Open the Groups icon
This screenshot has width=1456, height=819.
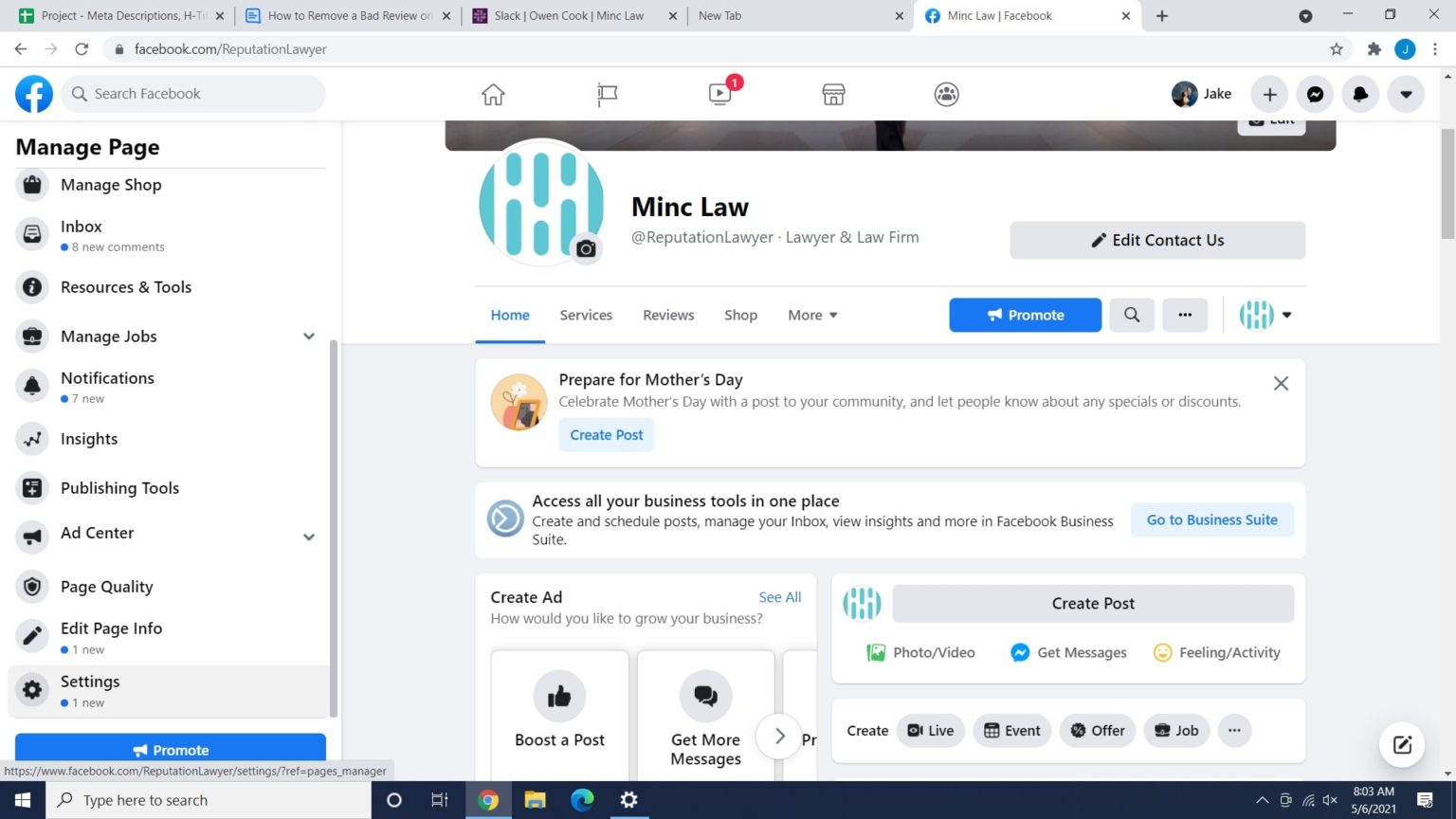(x=946, y=94)
